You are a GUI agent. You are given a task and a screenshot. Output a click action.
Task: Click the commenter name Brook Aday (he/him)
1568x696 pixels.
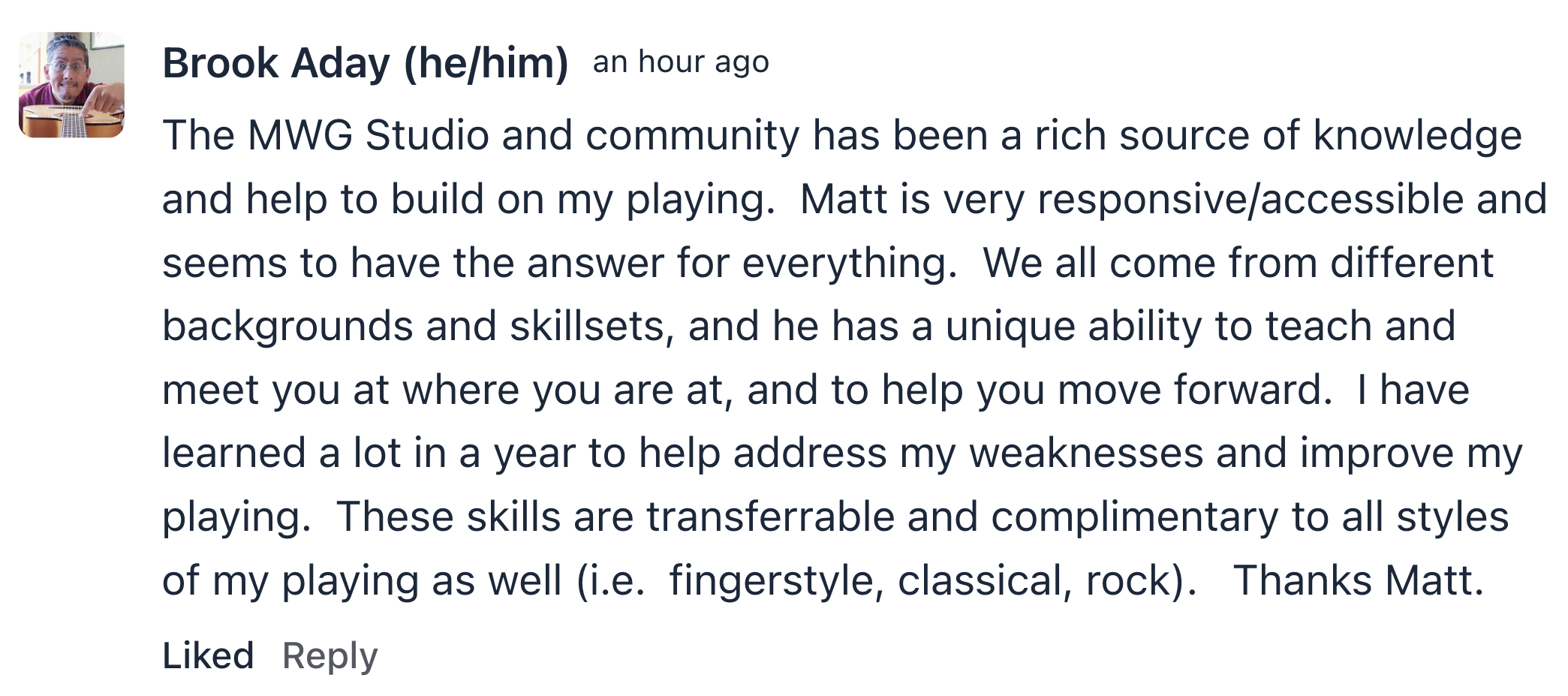pos(366,63)
